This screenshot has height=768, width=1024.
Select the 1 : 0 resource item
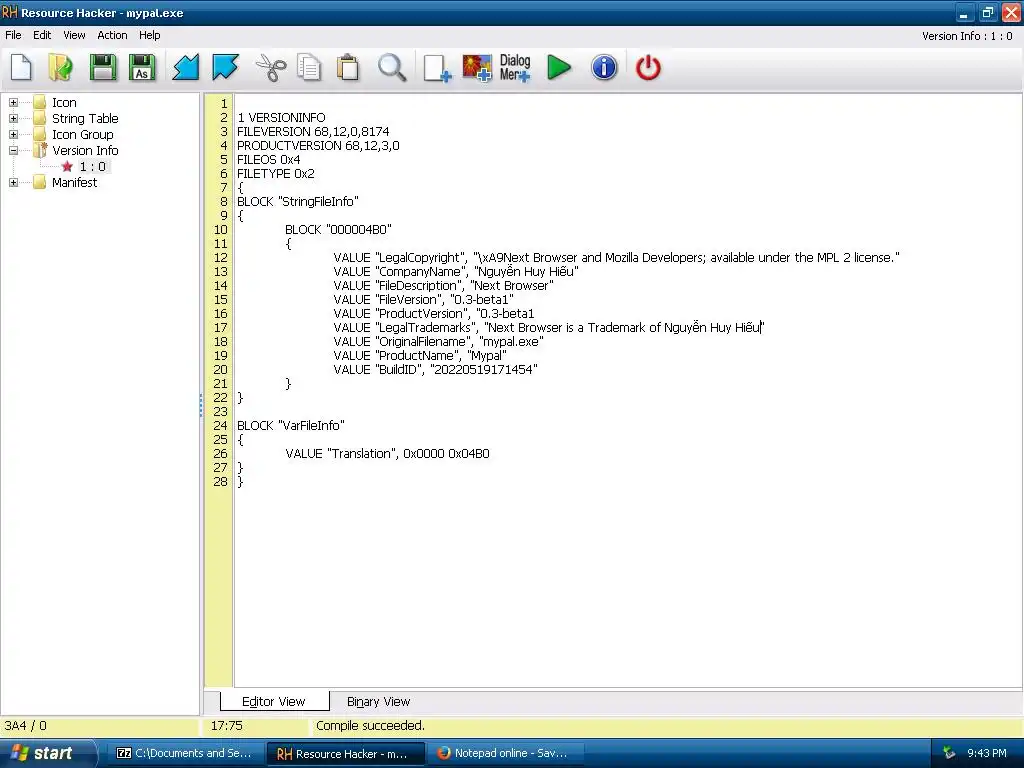(x=93, y=167)
